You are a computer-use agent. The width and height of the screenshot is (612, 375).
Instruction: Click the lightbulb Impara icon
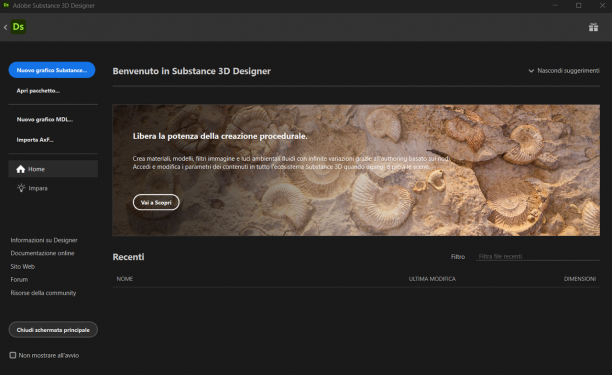click(21, 188)
